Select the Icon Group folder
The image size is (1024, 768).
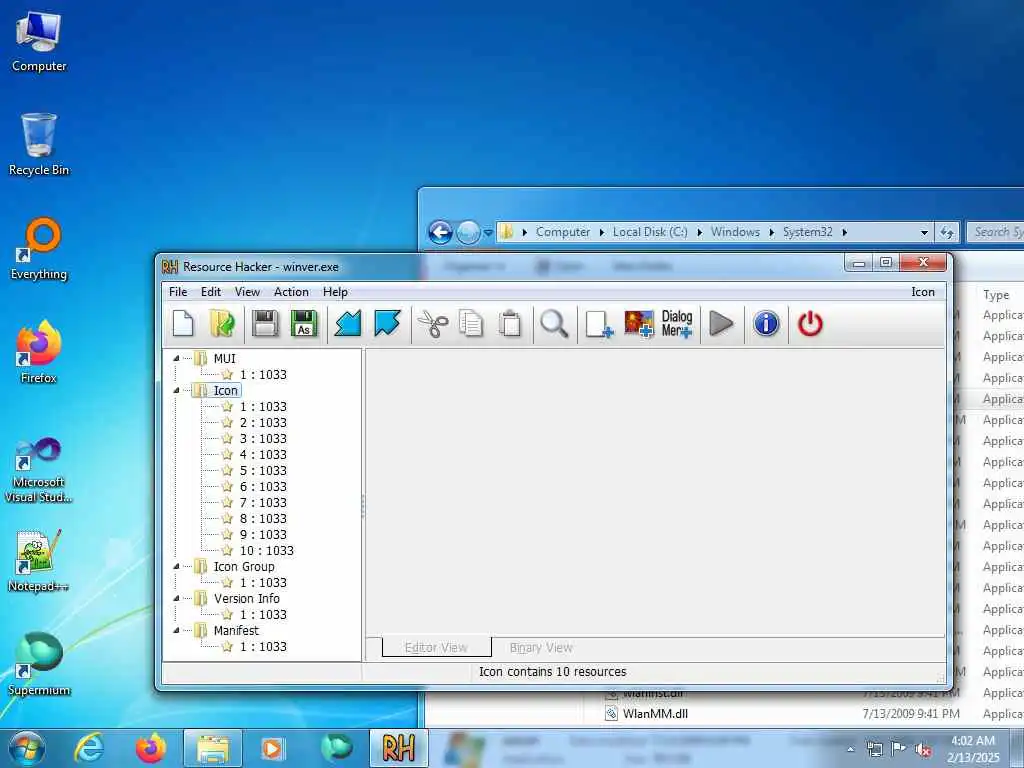click(244, 567)
